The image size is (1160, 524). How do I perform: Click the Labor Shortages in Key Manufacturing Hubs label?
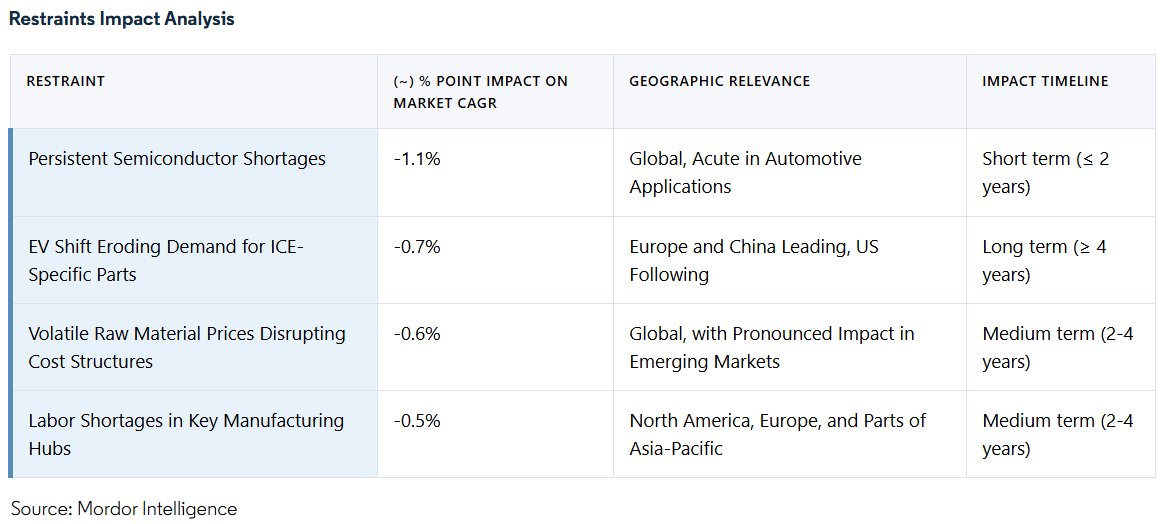point(186,434)
